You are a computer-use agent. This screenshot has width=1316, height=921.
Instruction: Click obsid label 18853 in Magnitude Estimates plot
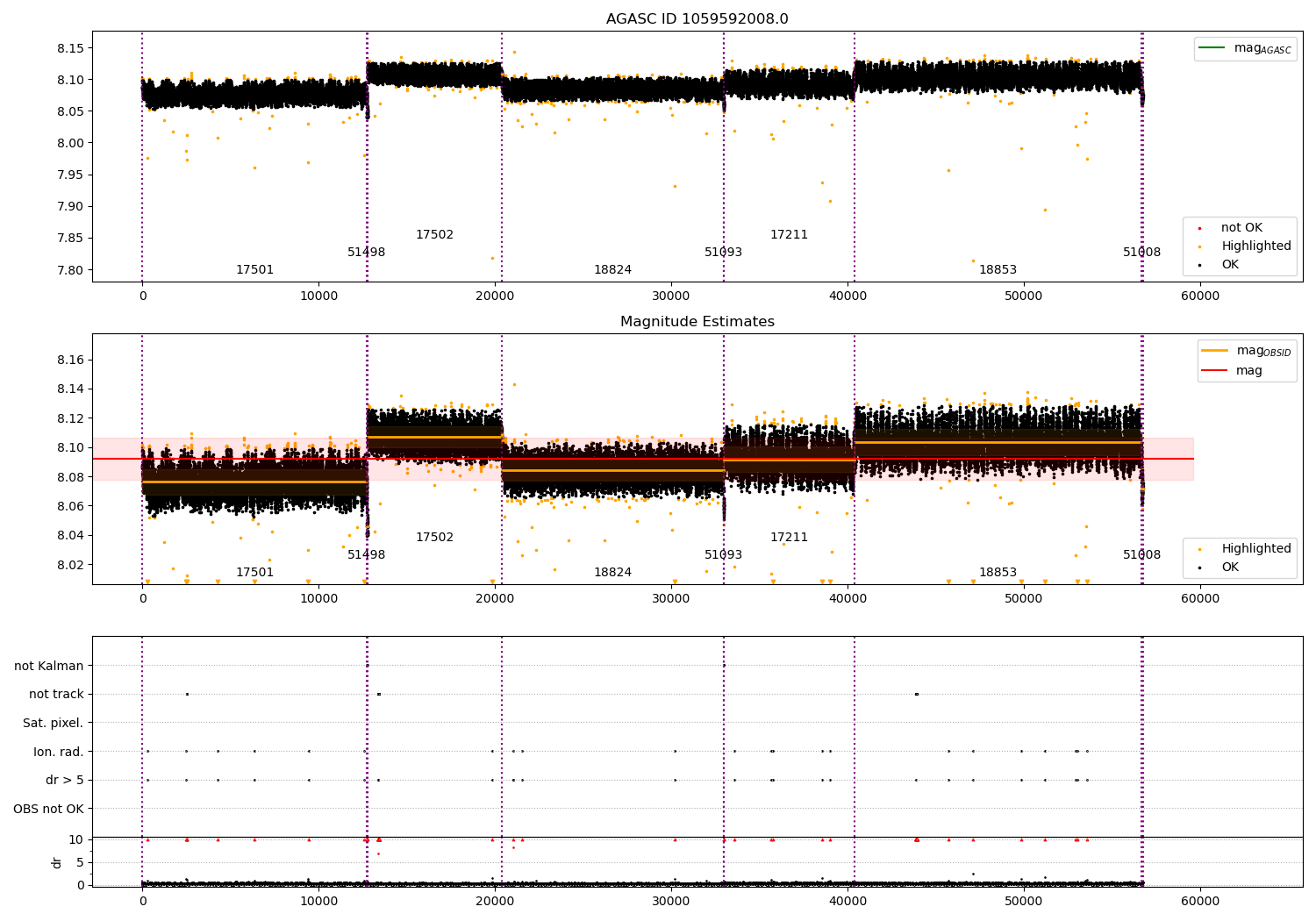click(x=998, y=573)
